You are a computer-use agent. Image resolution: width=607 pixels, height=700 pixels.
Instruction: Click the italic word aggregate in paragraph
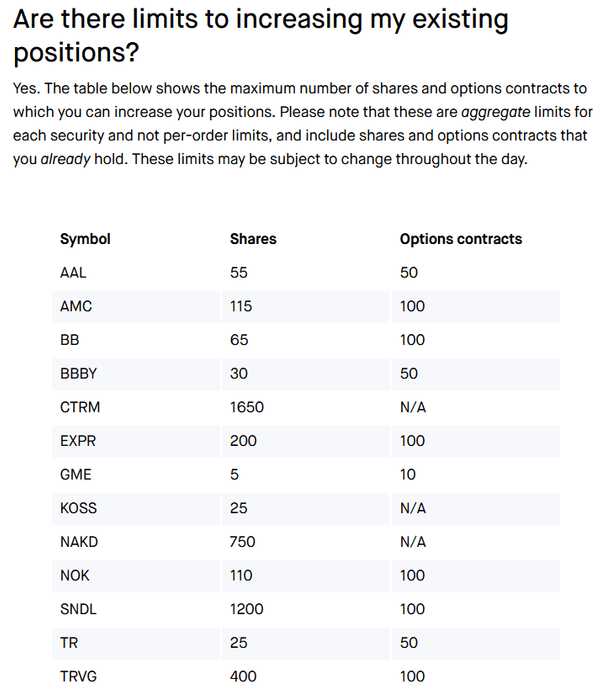496,112
